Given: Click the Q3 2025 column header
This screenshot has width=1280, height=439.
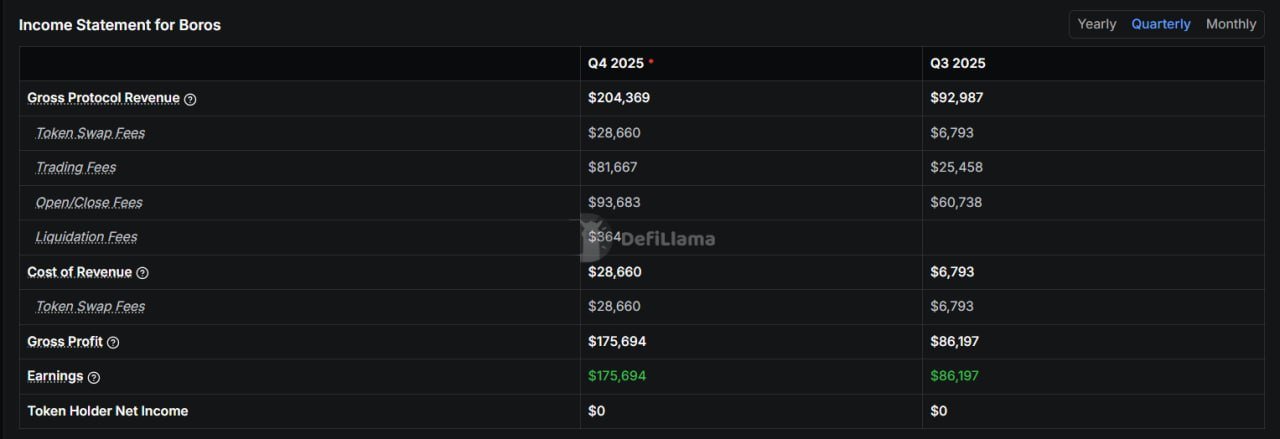Looking at the screenshot, I should pos(957,63).
